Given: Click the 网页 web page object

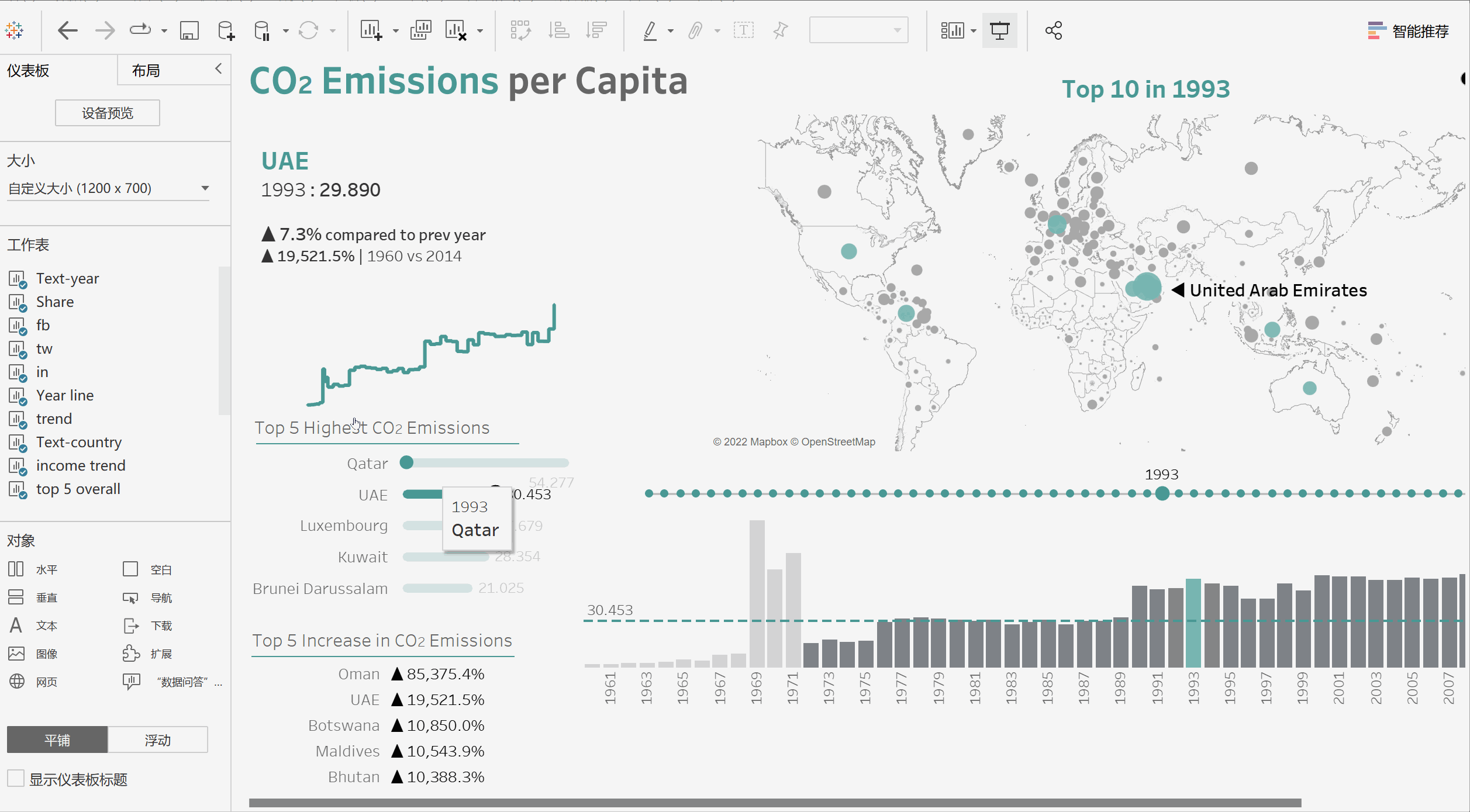Looking at the screenshot, I should [x=33, y=682].
